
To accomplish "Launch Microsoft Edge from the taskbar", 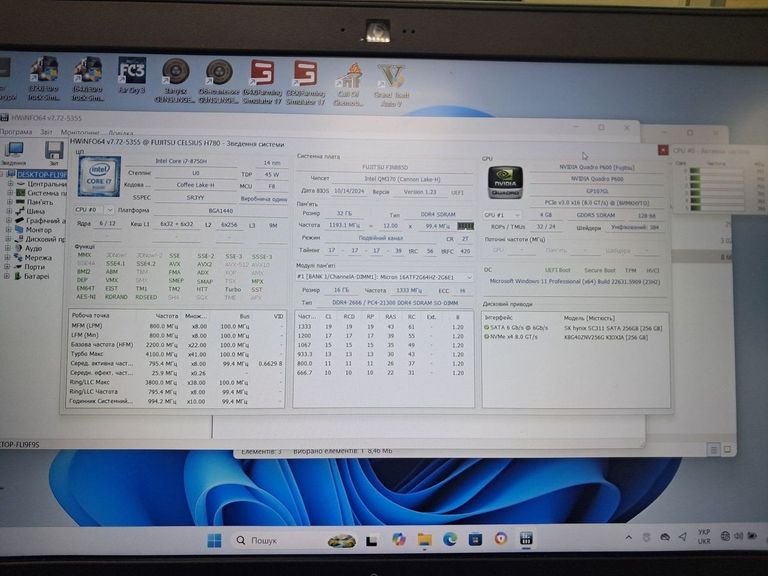I will 450,539.
